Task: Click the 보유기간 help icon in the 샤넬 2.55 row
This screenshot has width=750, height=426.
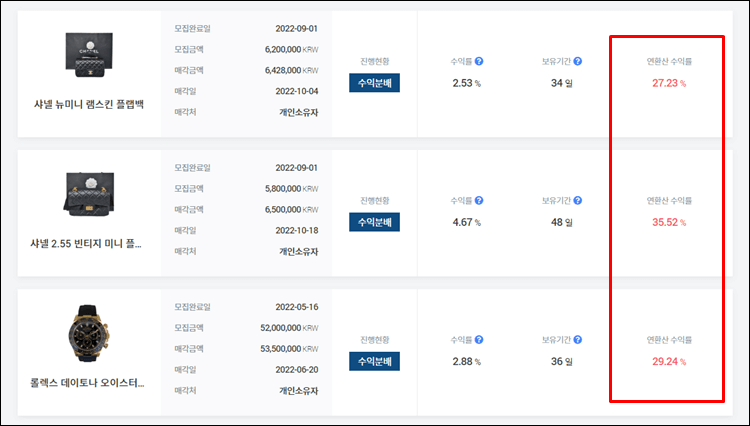Action: (x=578, y=200)
